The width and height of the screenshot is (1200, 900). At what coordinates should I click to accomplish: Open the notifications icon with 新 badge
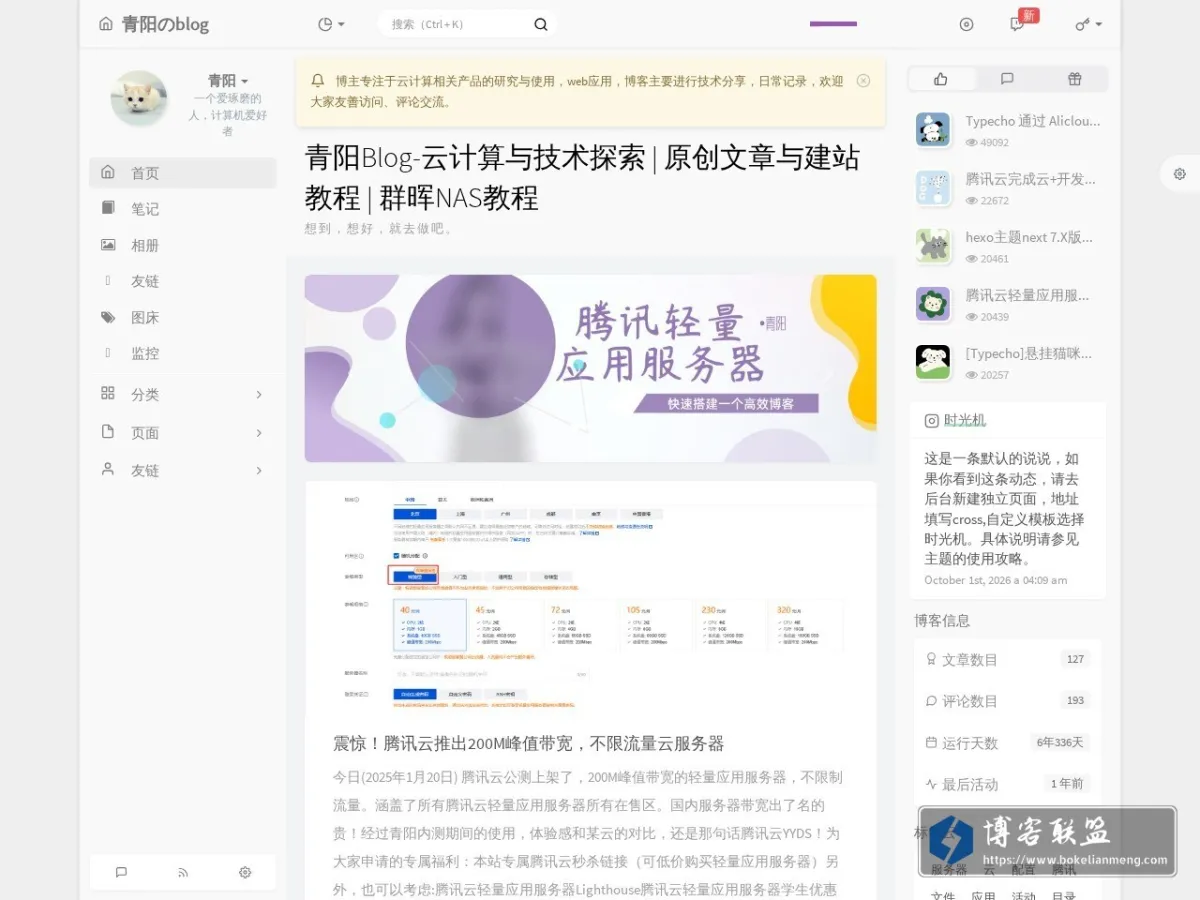tap(1017, 24)
